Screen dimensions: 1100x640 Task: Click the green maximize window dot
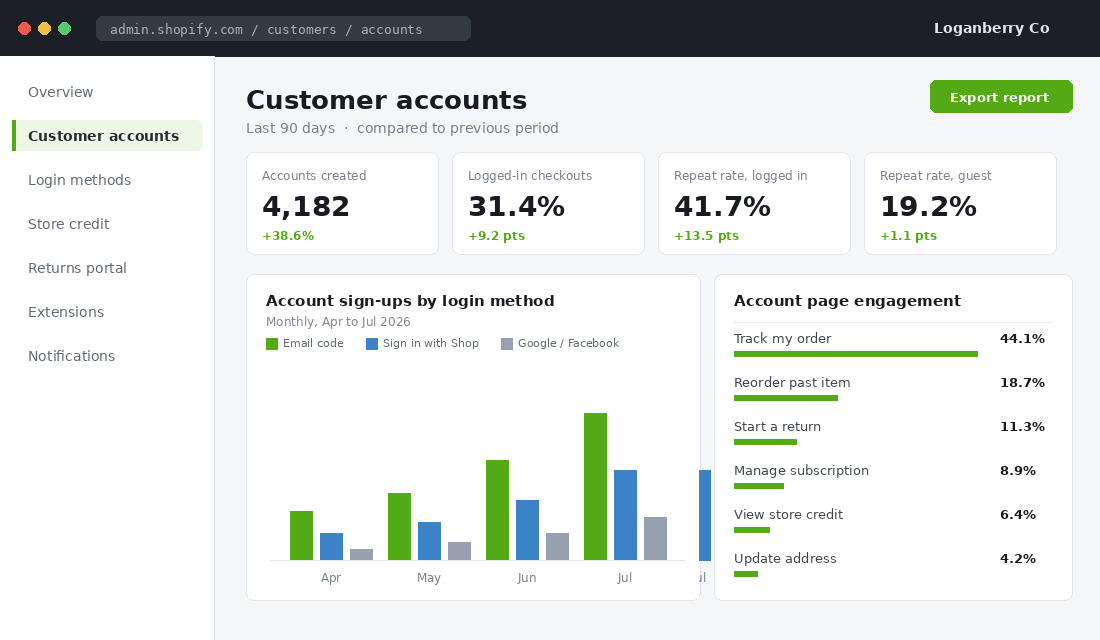click(x=65, y=29)
